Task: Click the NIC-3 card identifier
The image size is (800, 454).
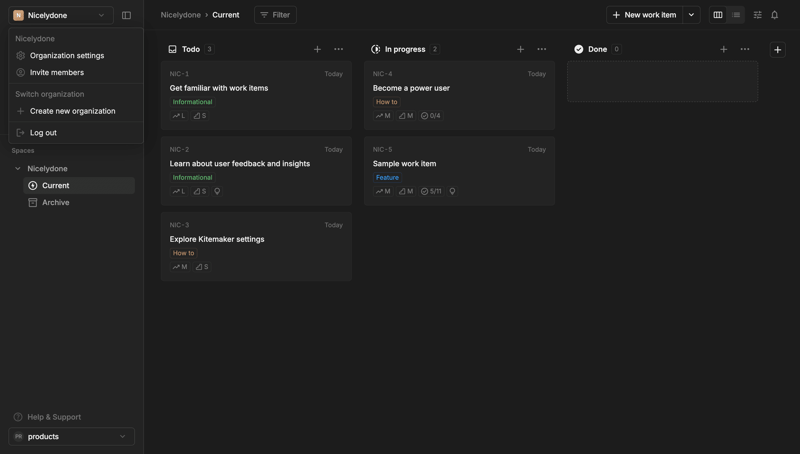Action: pyautogui.click(x=180, y=225)
